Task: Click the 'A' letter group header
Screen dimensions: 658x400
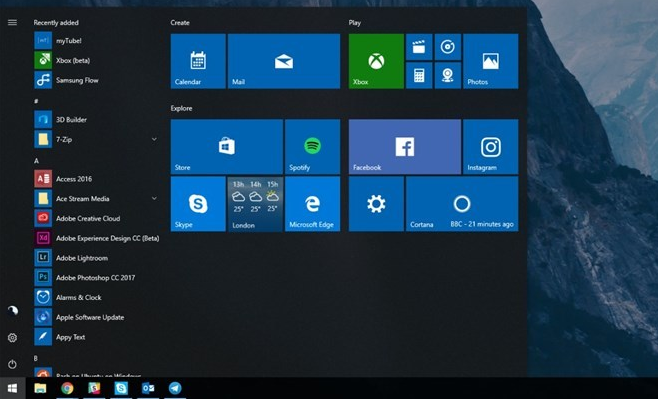Action: (x=36, y=161)
